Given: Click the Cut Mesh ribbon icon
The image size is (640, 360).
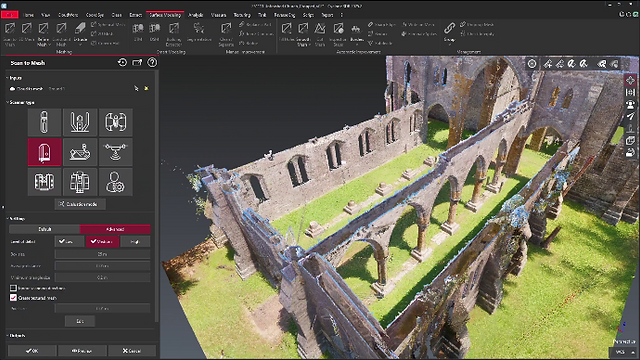Looking at the screenshot, I should pos(320,29).
